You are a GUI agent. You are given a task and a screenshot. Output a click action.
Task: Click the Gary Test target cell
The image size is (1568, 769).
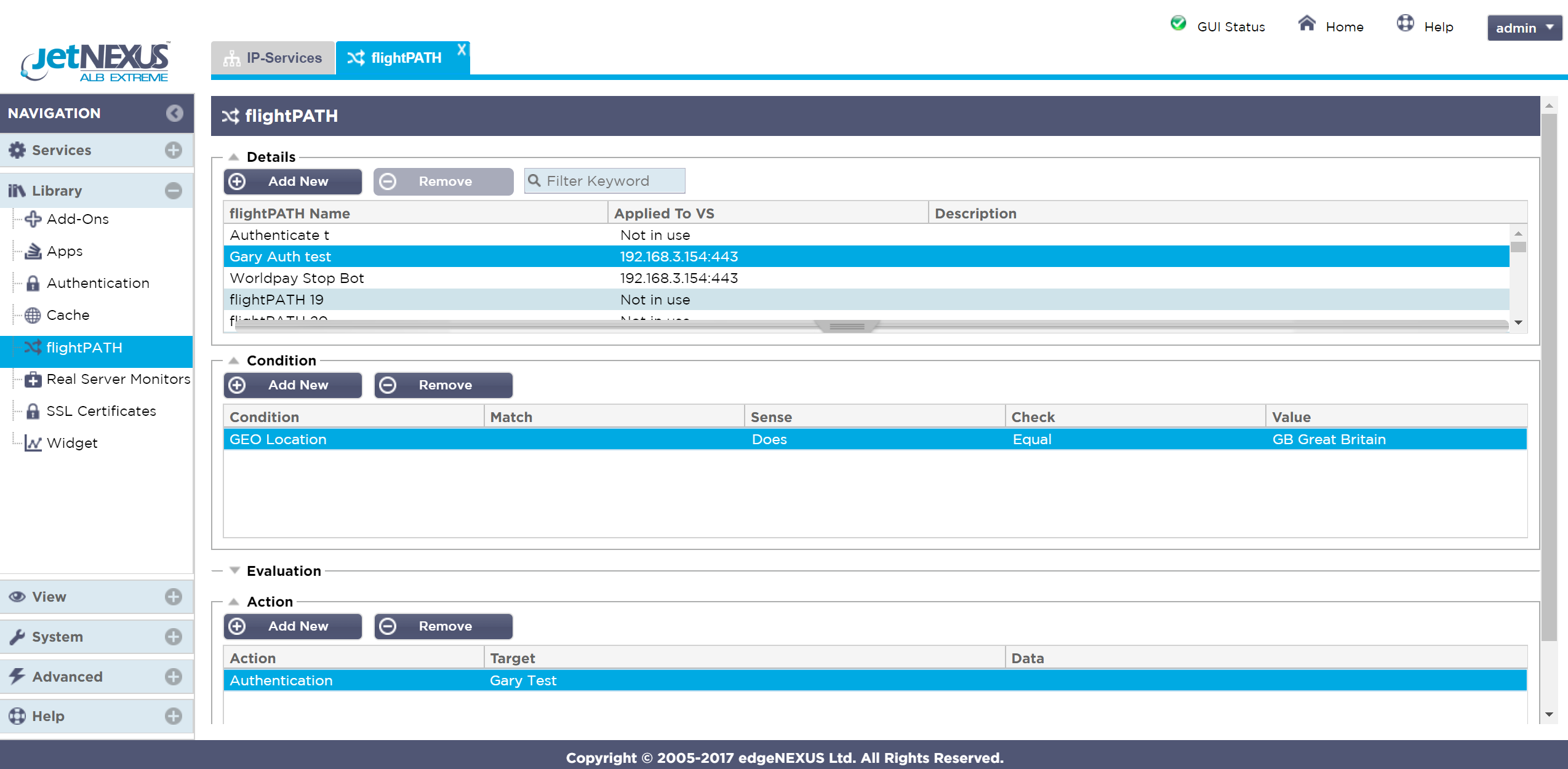coord(744,680)
